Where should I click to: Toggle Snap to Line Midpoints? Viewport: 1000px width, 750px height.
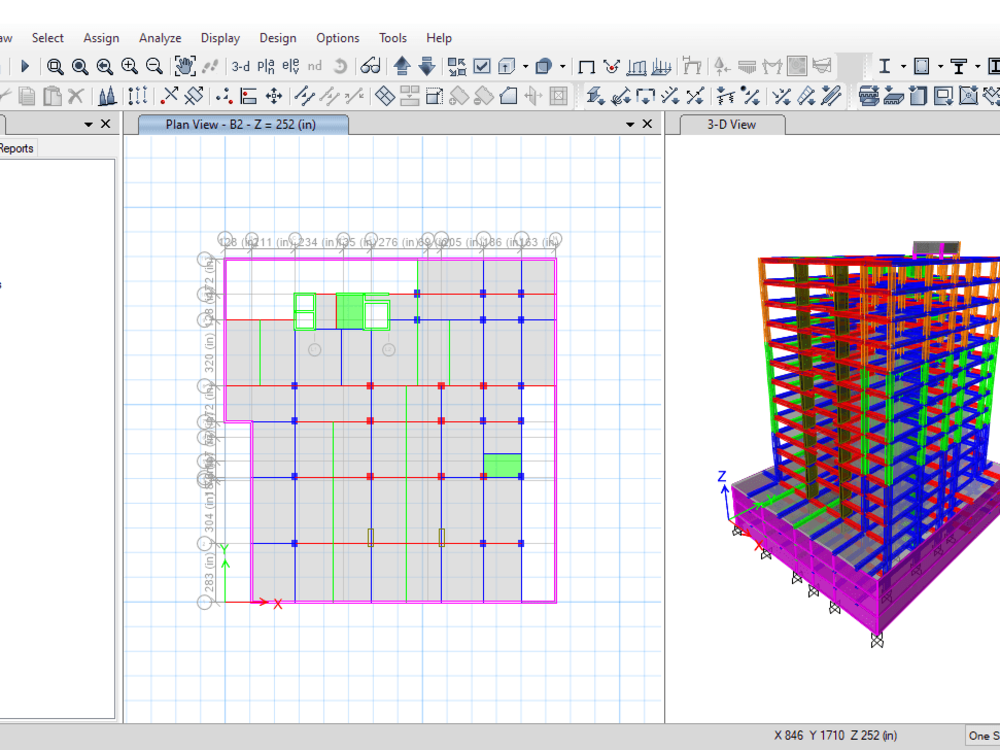[305, 95]
